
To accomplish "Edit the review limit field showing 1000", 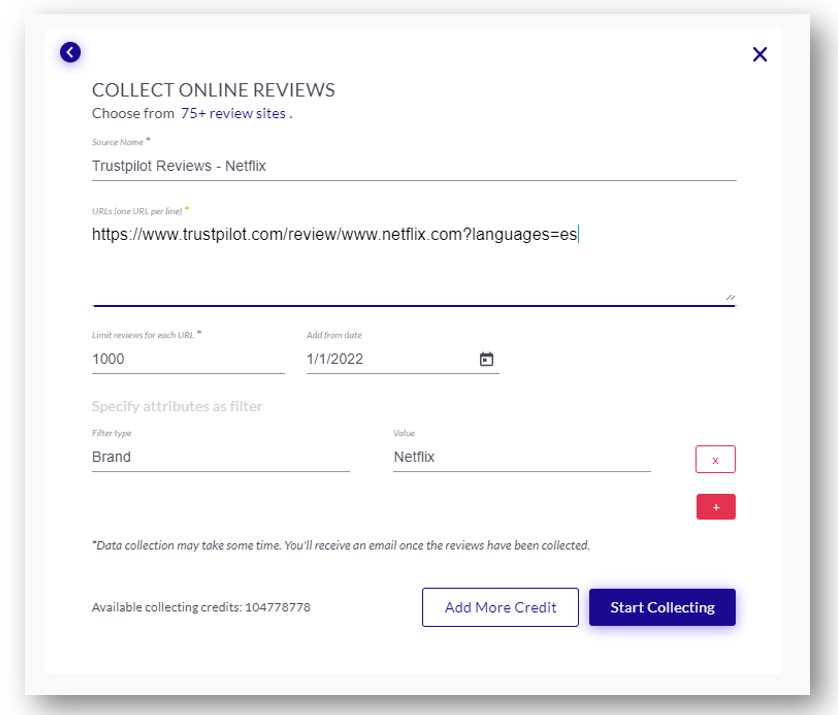I will click(188, 359).
